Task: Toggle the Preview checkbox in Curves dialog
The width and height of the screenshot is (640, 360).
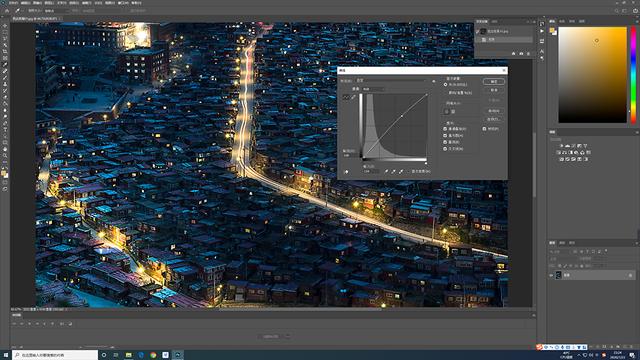Action: click(x=484, y=129)
